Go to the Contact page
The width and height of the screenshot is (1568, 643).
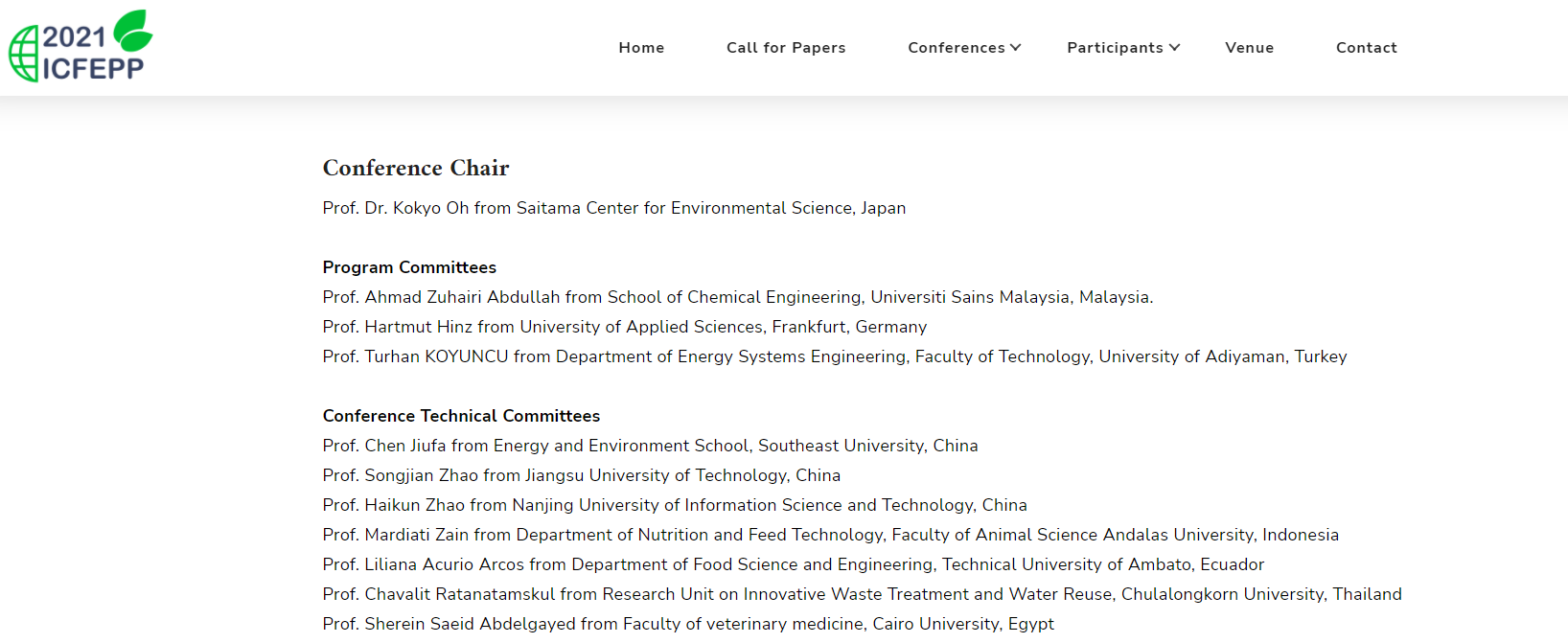point(1366,48)
